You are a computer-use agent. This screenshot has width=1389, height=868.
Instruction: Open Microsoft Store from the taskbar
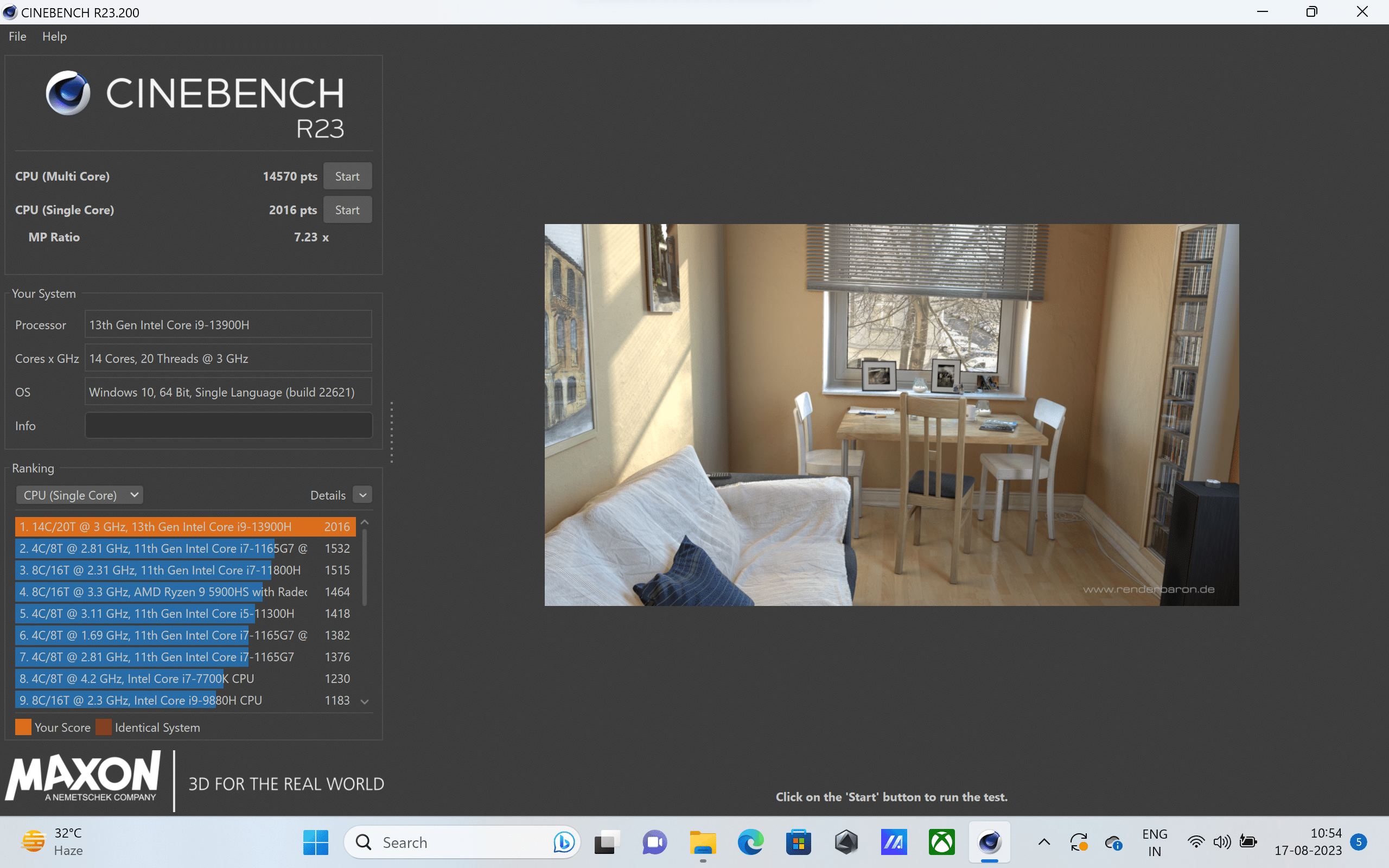coord(798,842)
